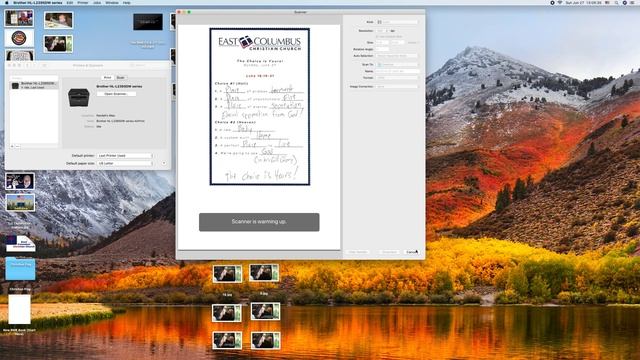640x360 pixels.
Task: Open the Auto Selection dropdown
Action: pyautogui.click(x=397, y=56)
